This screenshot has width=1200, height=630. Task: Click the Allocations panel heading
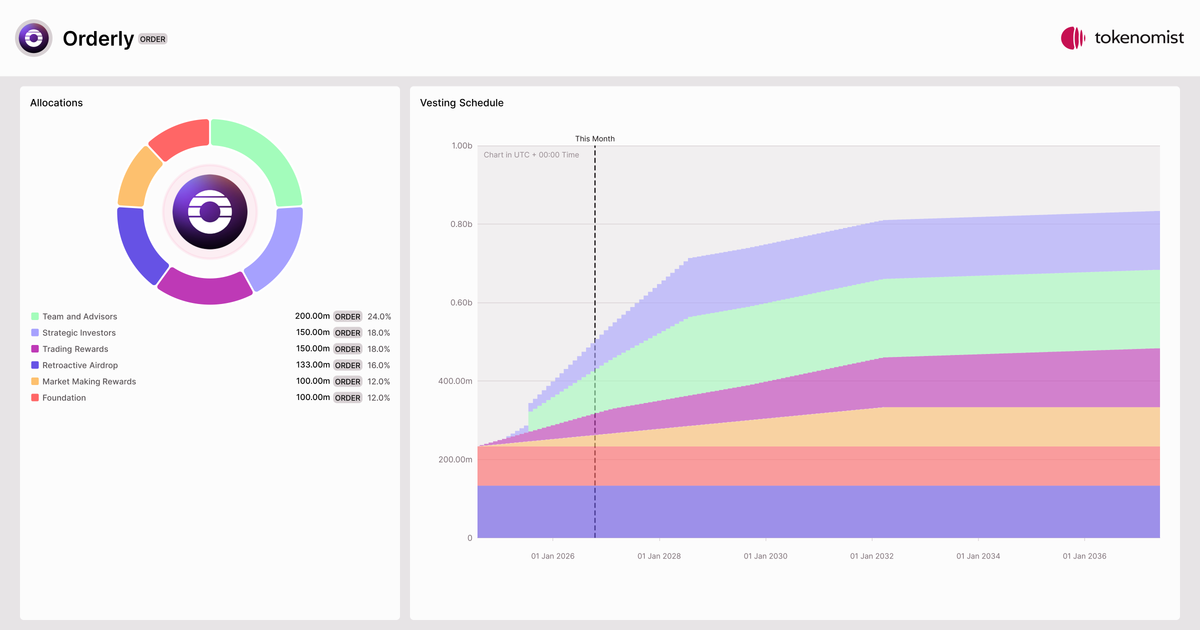56,103
